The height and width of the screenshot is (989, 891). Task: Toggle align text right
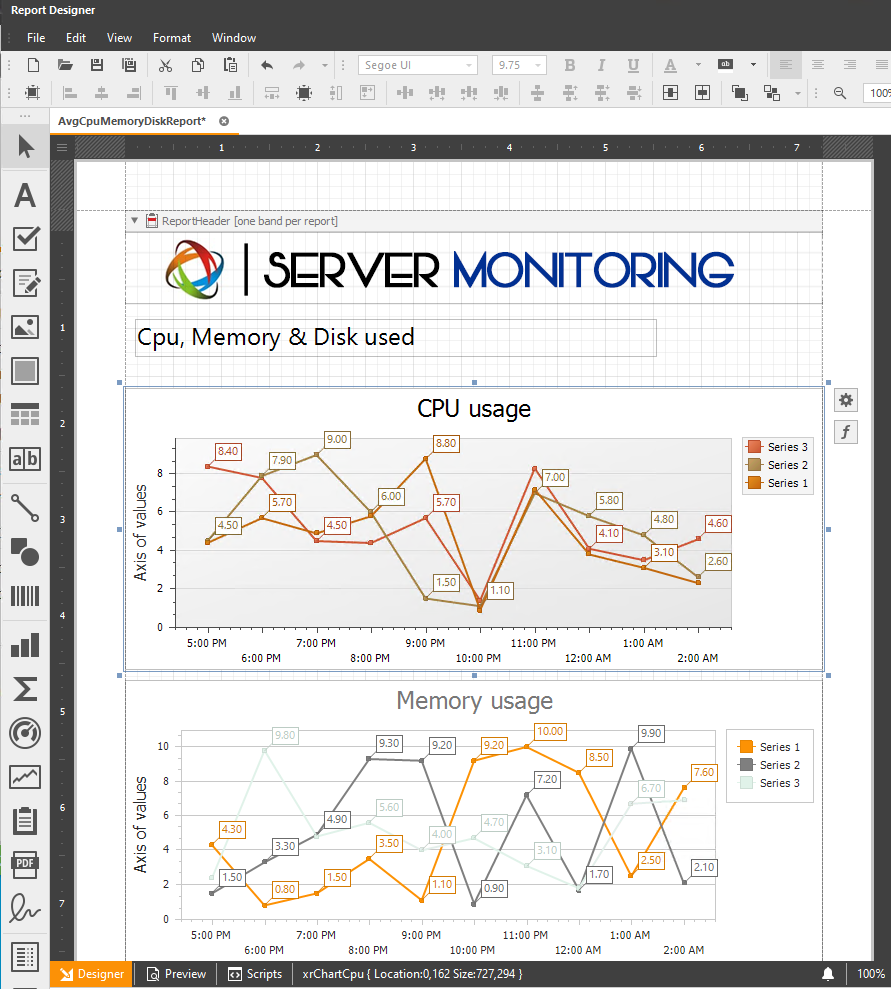tap(850, 65)
